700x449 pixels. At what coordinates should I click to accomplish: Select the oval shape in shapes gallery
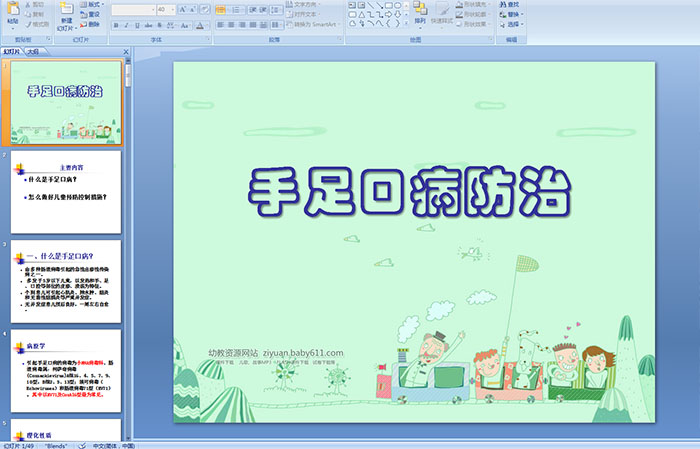(x=398, y=5)
